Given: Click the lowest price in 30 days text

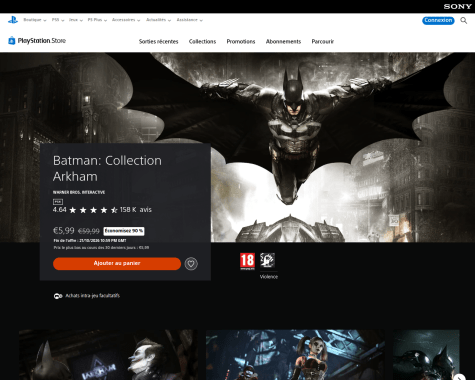Looking at the screenshot, I should click(101, 248).
